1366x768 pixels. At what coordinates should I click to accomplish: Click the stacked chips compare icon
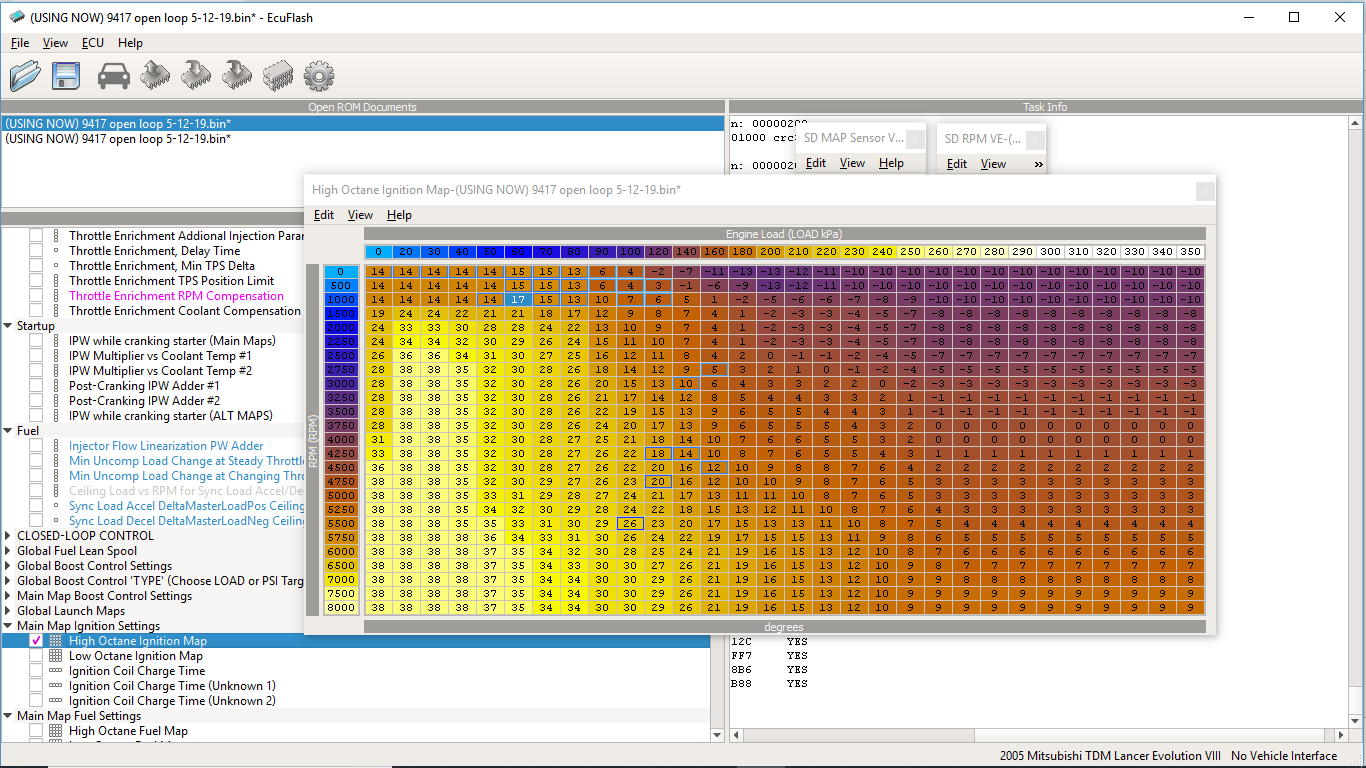pos(277,75)
